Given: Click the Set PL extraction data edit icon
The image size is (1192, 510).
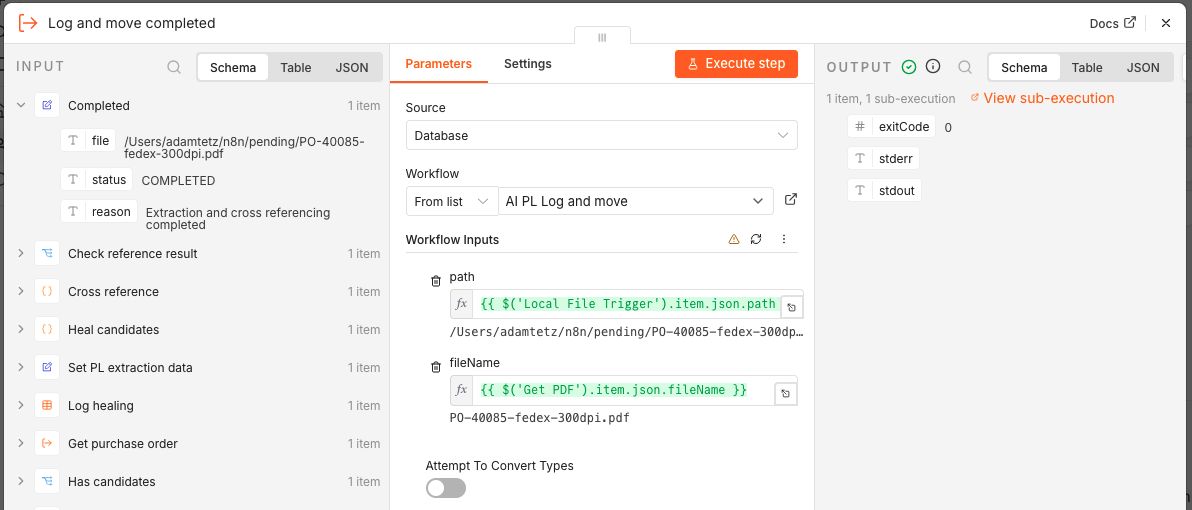Looking at the screenshot, I should pyautogui.click(x=47, y=367).
